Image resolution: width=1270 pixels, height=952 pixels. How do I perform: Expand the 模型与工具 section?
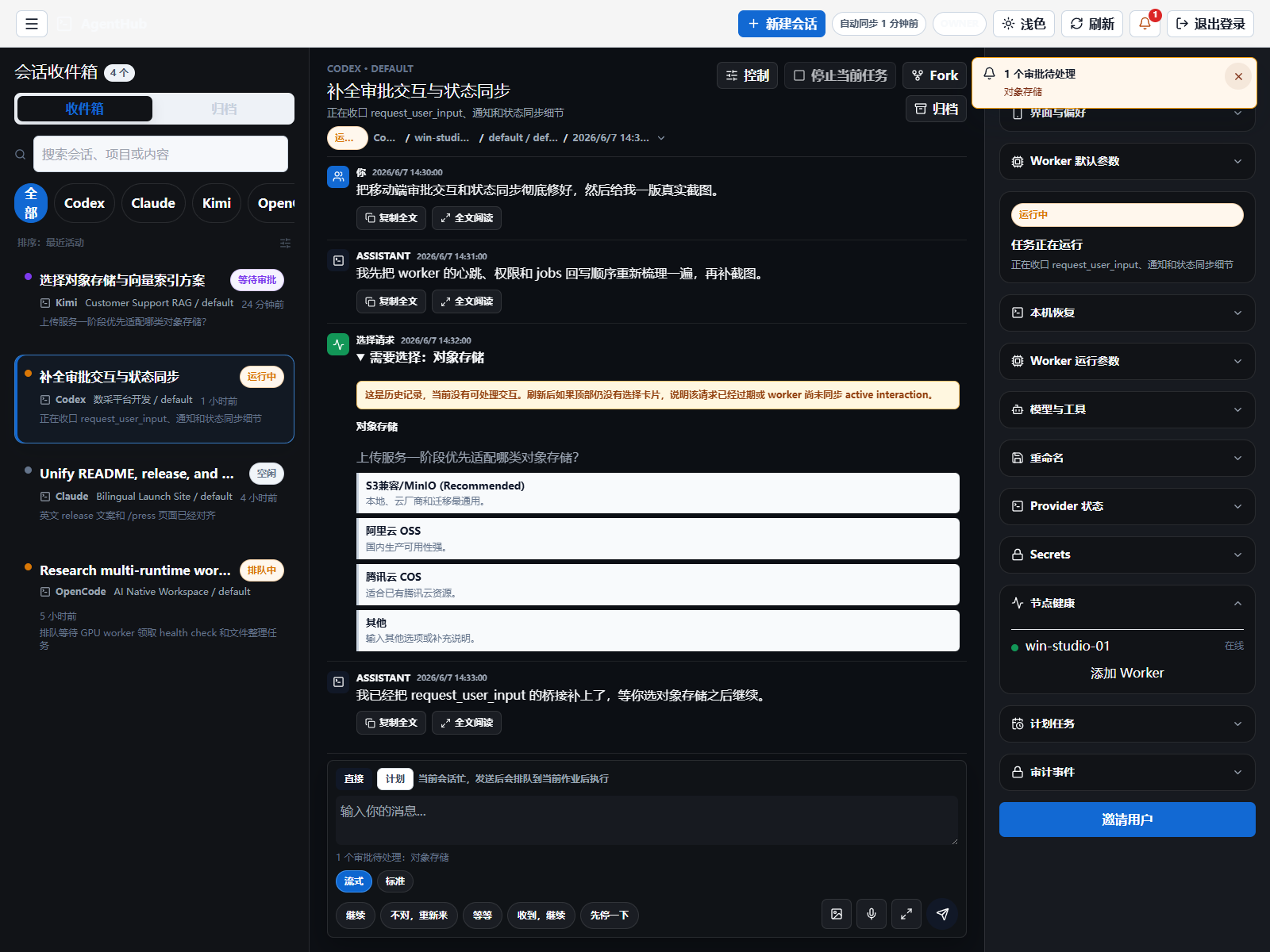point(1127,409)
